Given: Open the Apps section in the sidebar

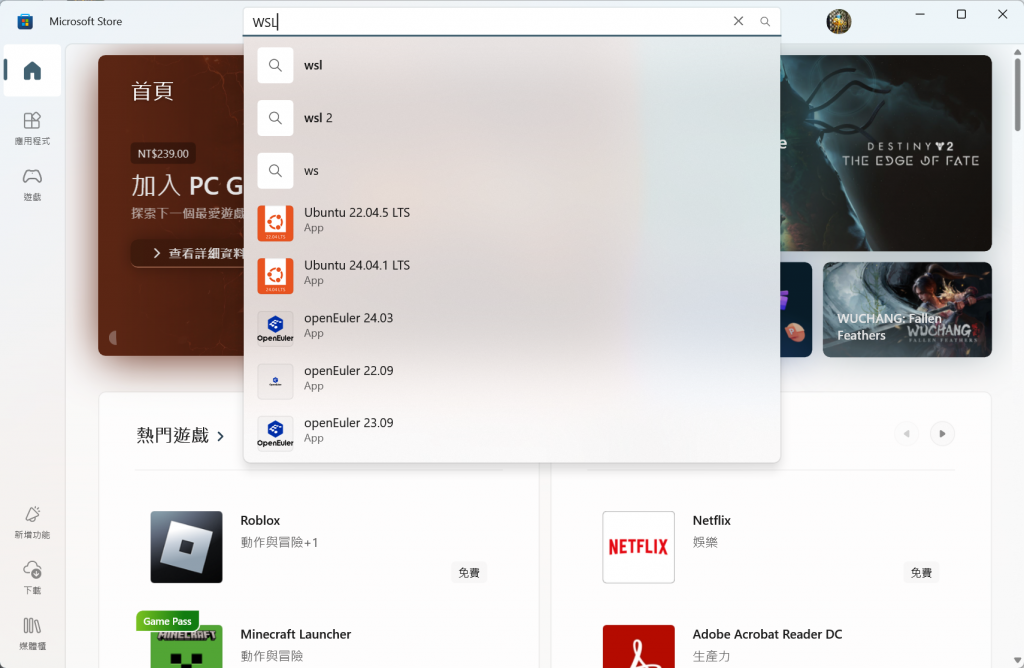Looking at the screenshot, I should [32, 128].
